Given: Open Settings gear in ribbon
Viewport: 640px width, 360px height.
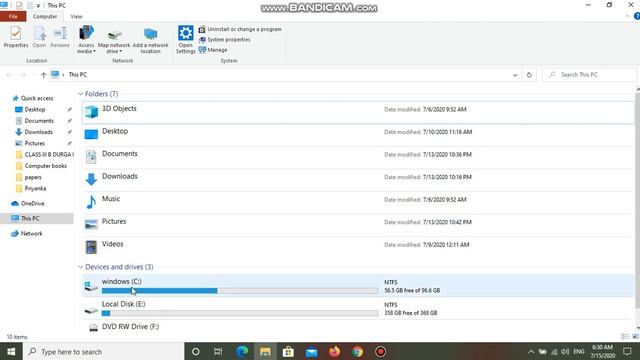Looking at the screenshot, I should tap(186, 39).
